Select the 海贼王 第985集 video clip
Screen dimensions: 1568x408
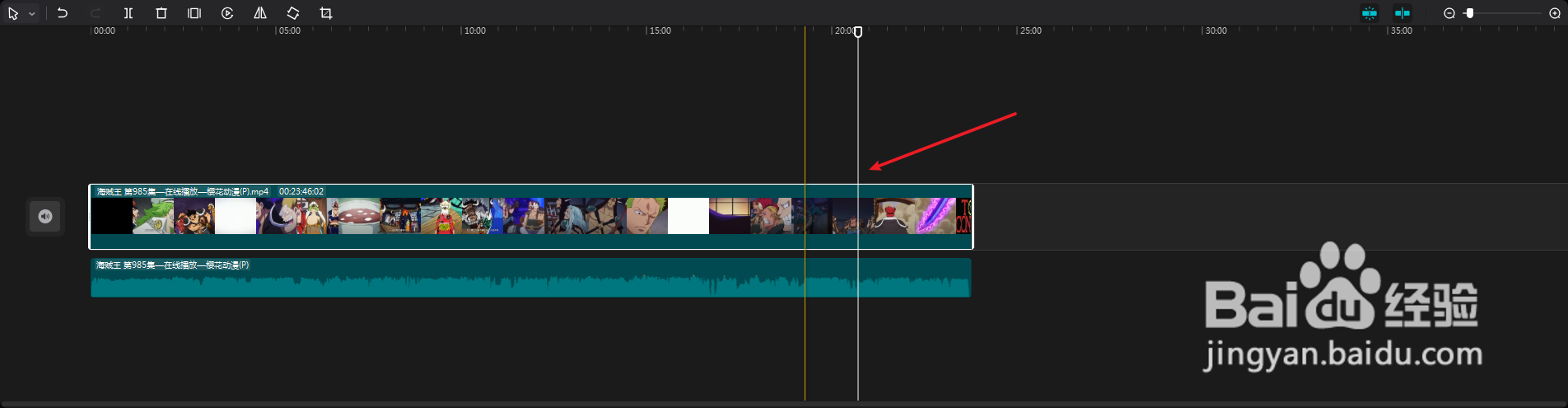[x=531, y=217]
